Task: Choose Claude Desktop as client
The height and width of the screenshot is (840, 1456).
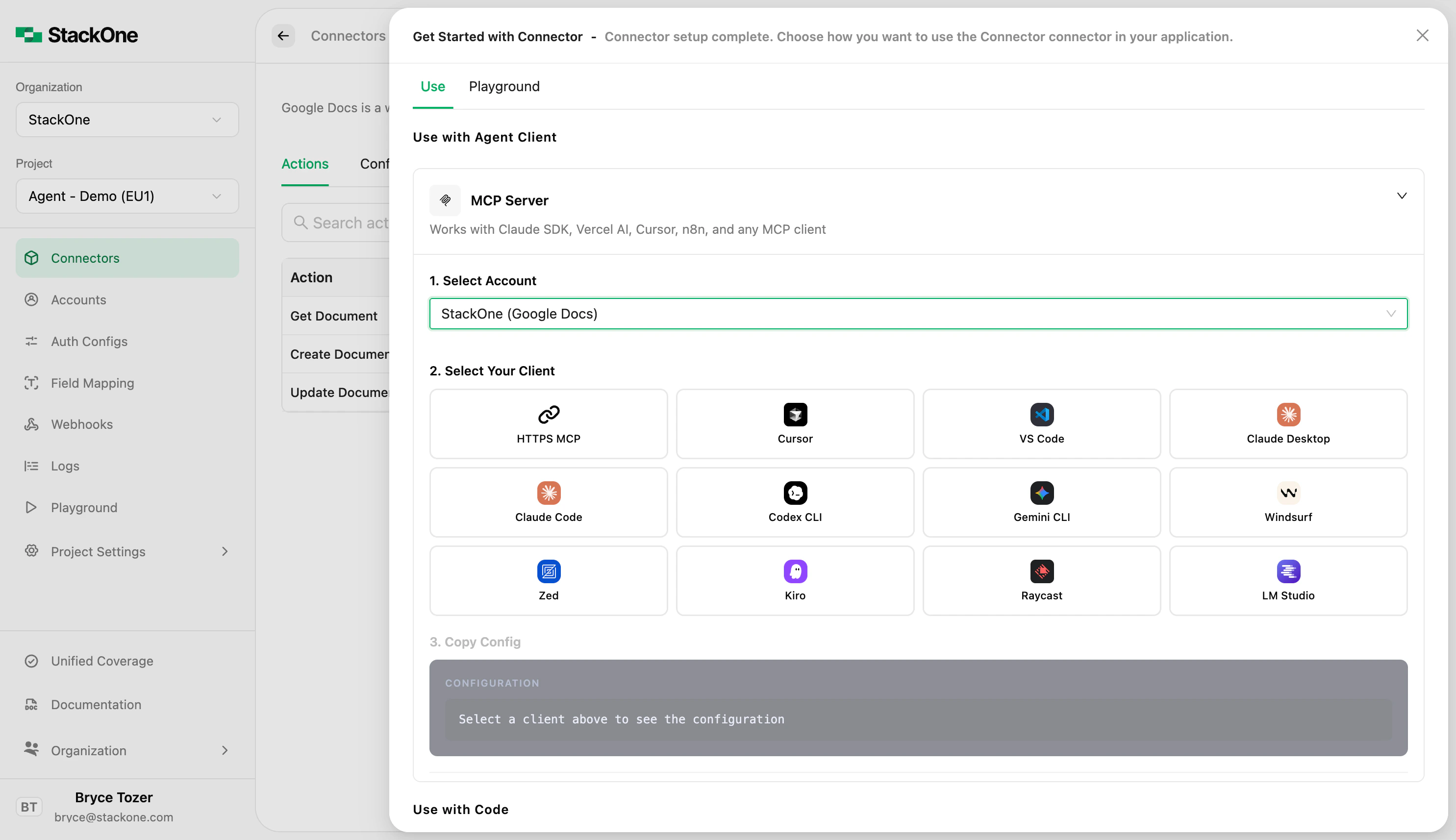Action: [x=1287, y=423]
